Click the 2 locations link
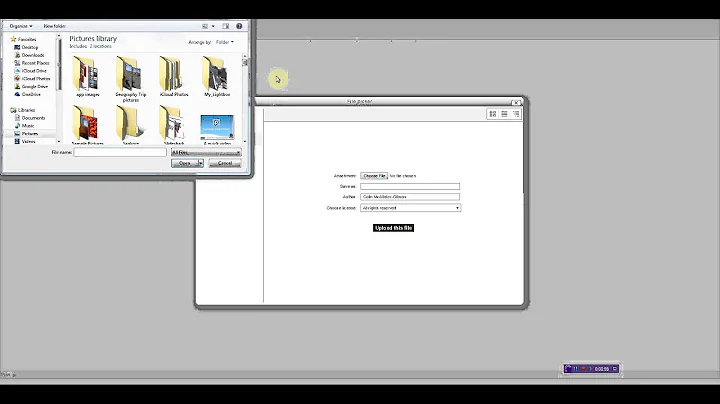This screenshot has width=720, height=404. (x=101, y=46)
